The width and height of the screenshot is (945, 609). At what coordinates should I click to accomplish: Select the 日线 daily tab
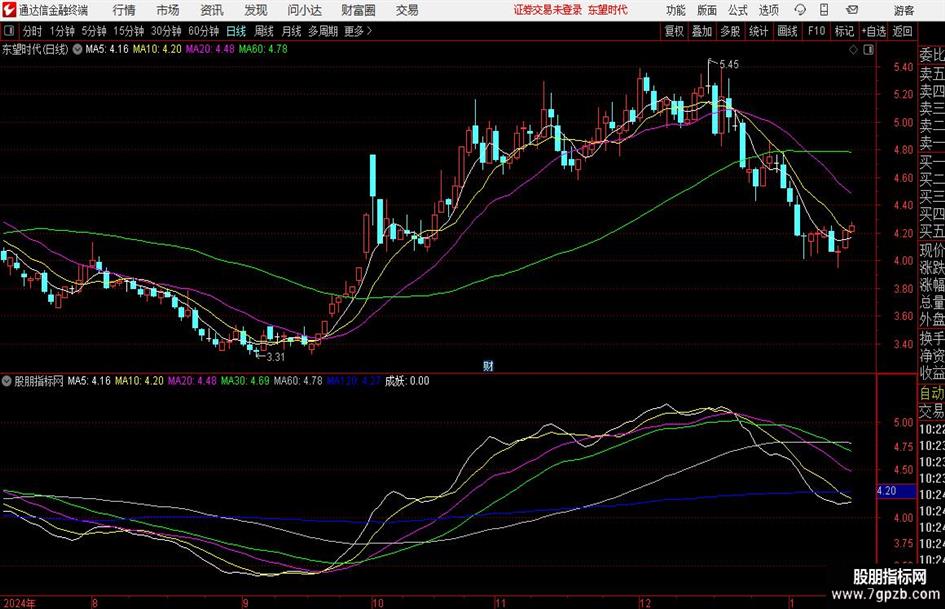click(x=236, y=31)
